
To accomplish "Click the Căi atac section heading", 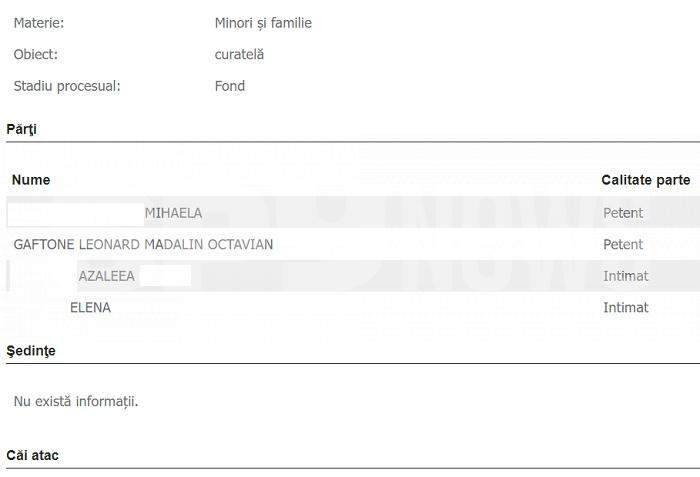I will 32,455.
